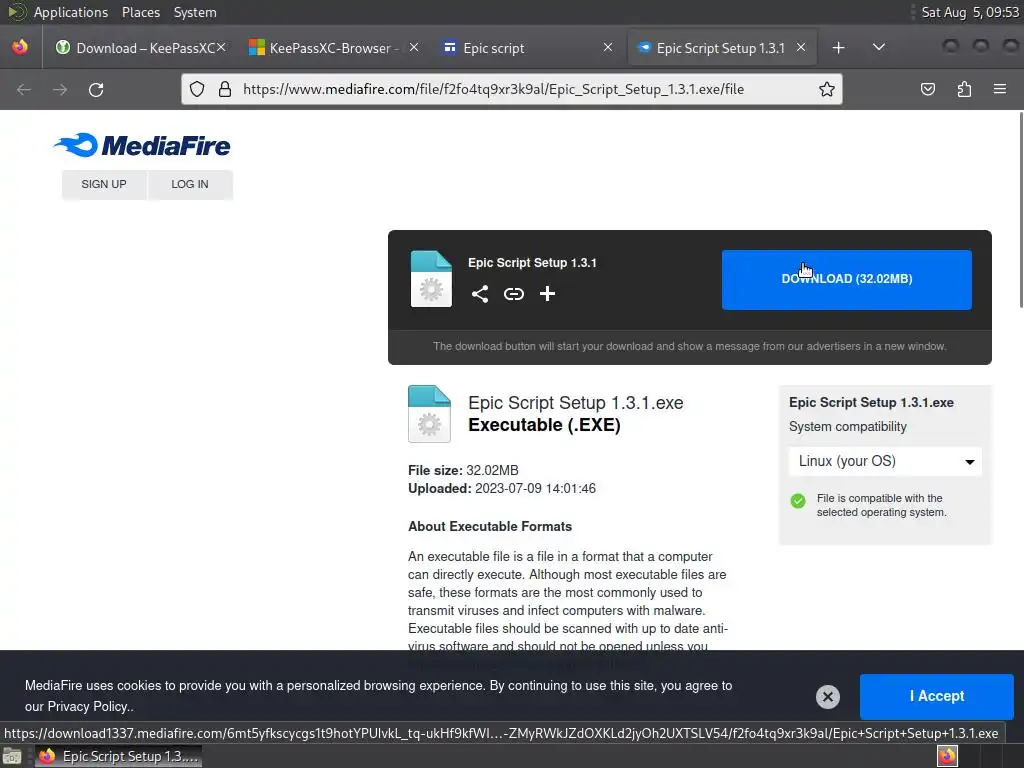The width and height of the screenshot is (1024, 768).
Task: Copy link using the chain icon
Action: click(514, 294)
